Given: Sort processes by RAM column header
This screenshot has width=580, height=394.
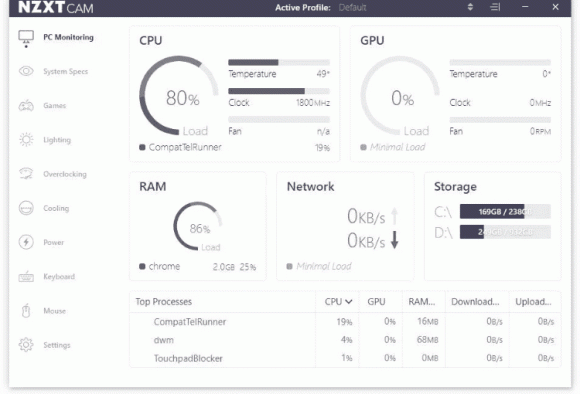Looking at the screenshot, I should point(421,302).
